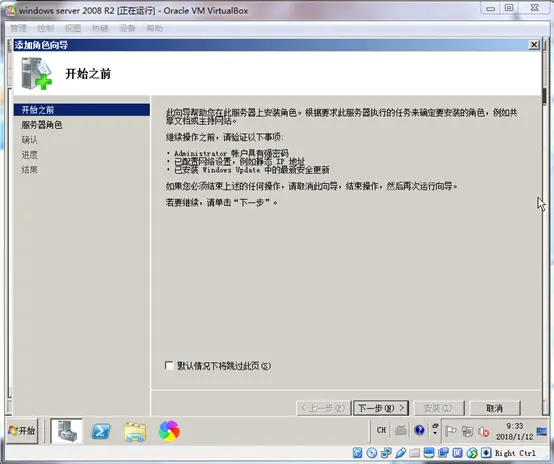Launch Windows PowerShell from the taskbar
The image size is (554, 464).
point(101,431)
